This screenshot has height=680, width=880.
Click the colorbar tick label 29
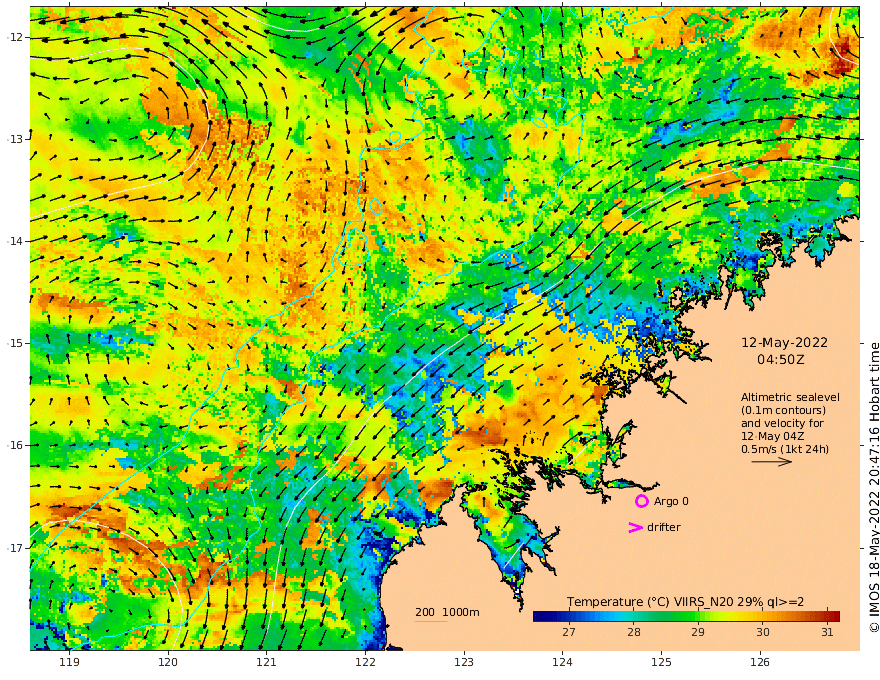pos(698,632)
